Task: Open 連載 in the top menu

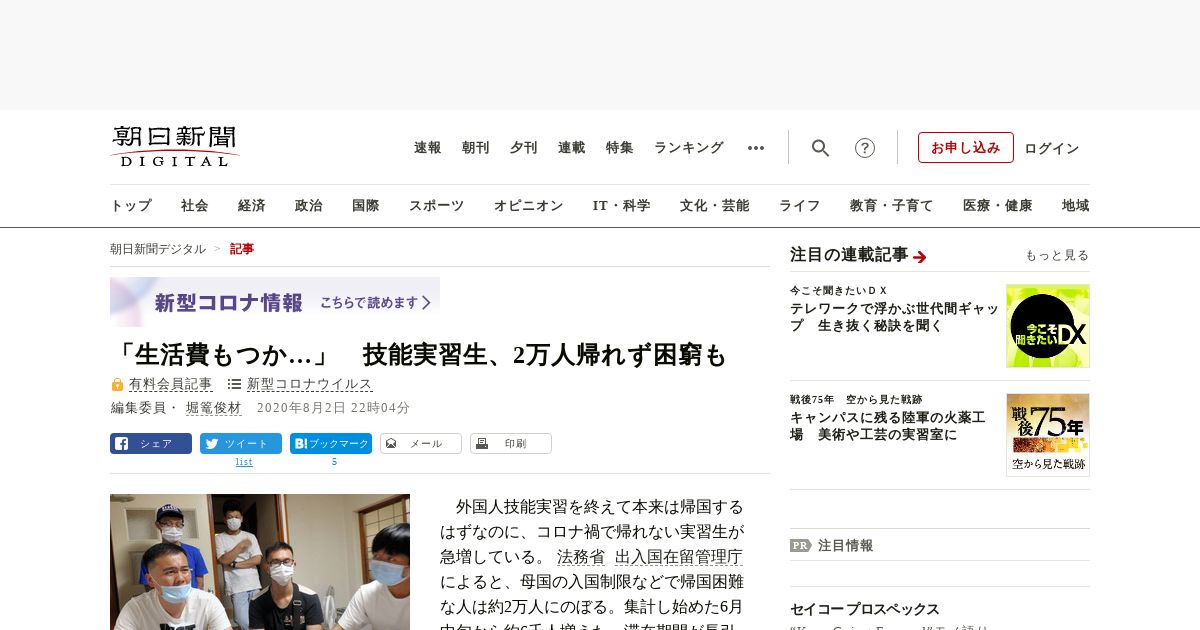Action: pyautogui.click(x=572, y=148)
